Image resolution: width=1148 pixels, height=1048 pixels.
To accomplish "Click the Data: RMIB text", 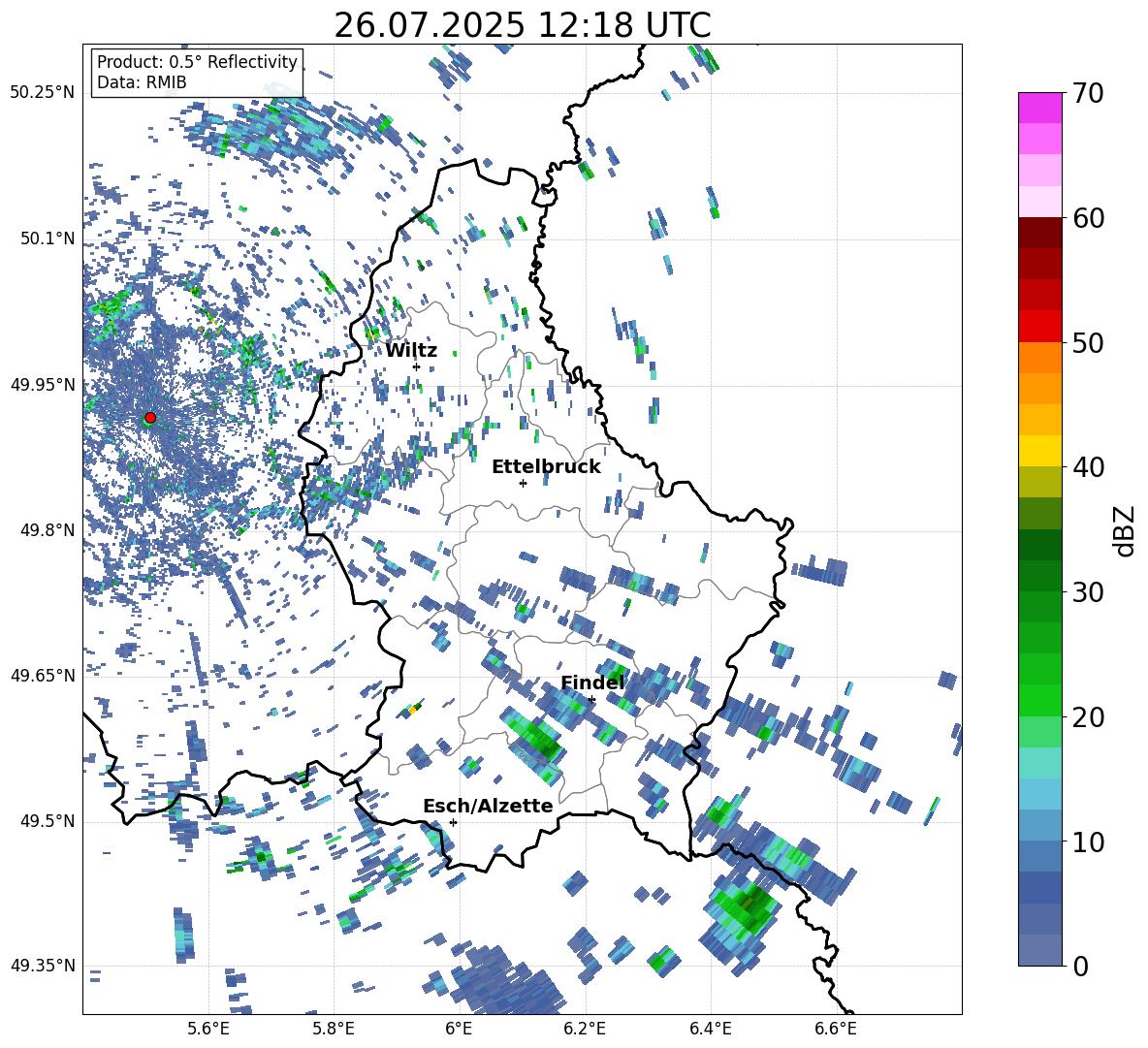I will 142,82.
